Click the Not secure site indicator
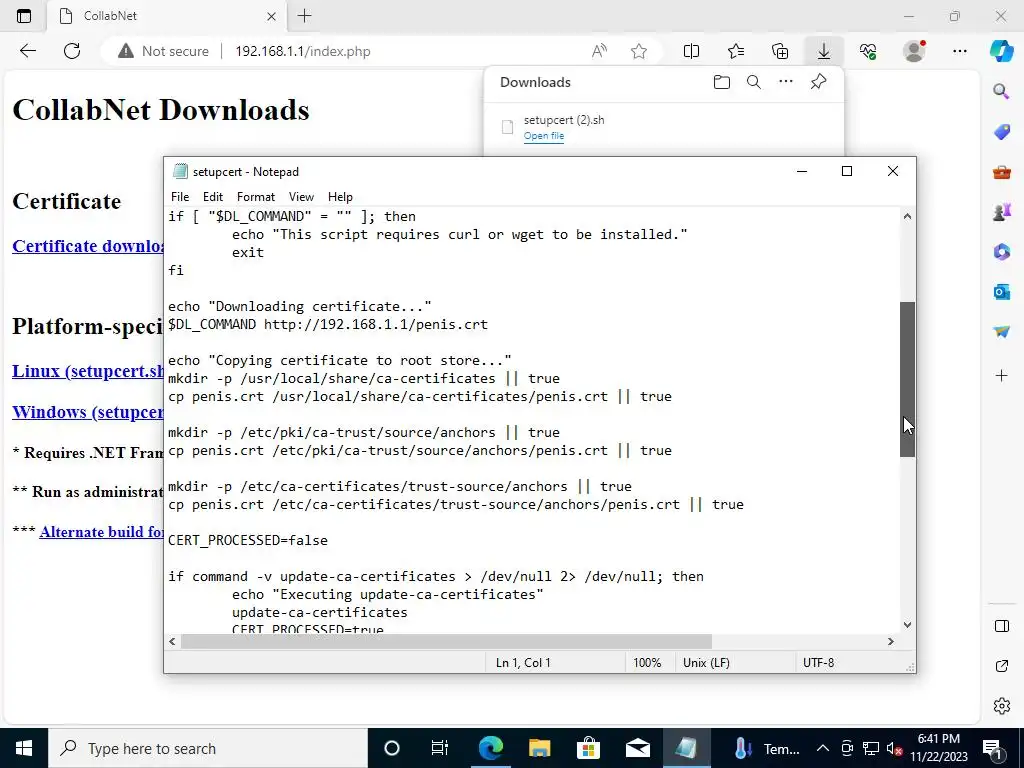 pyautogui.click(x=163, y=51)
